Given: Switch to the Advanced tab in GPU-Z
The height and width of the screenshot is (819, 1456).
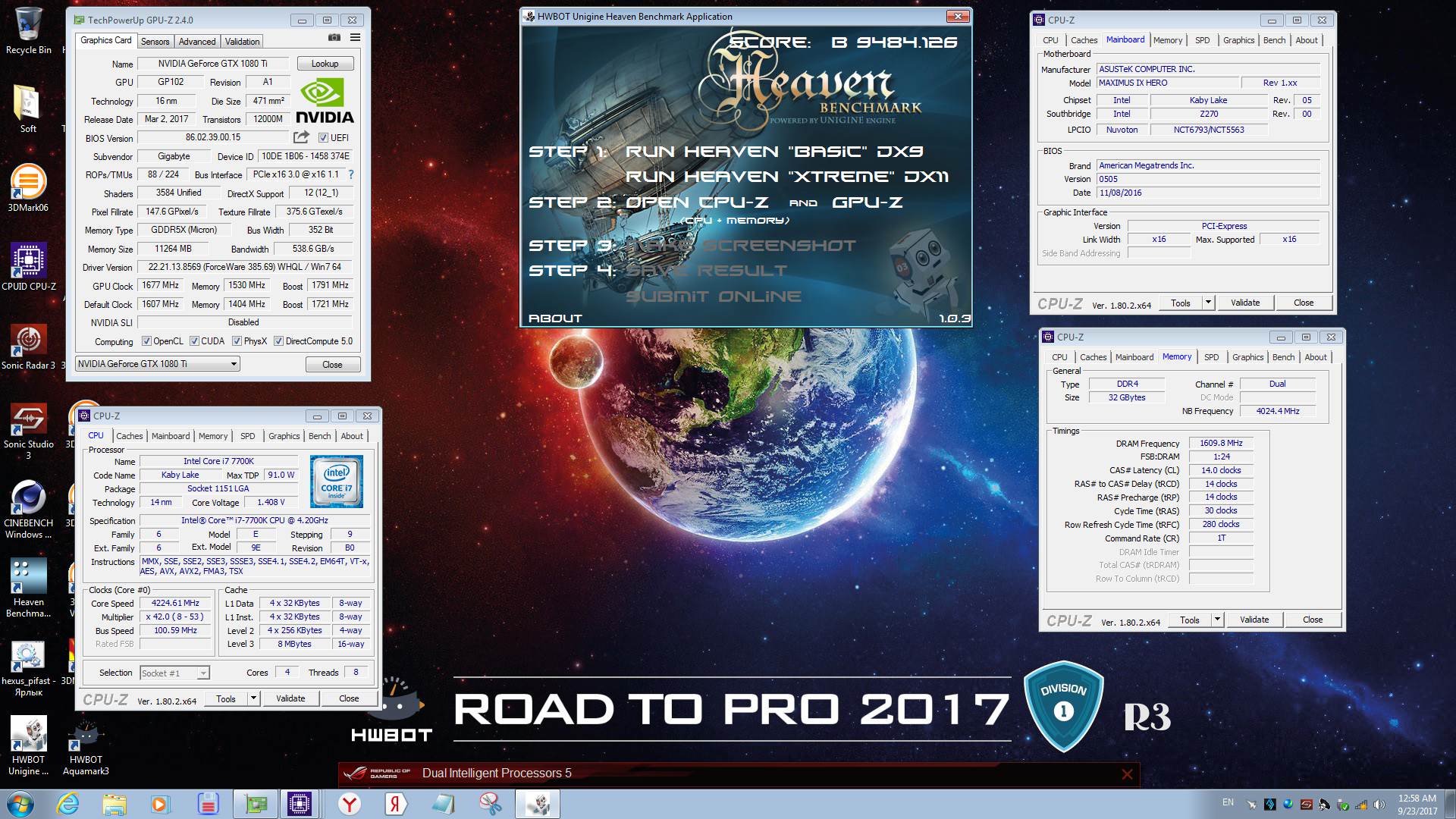Looking at the screenshot, I should (197, 42).
